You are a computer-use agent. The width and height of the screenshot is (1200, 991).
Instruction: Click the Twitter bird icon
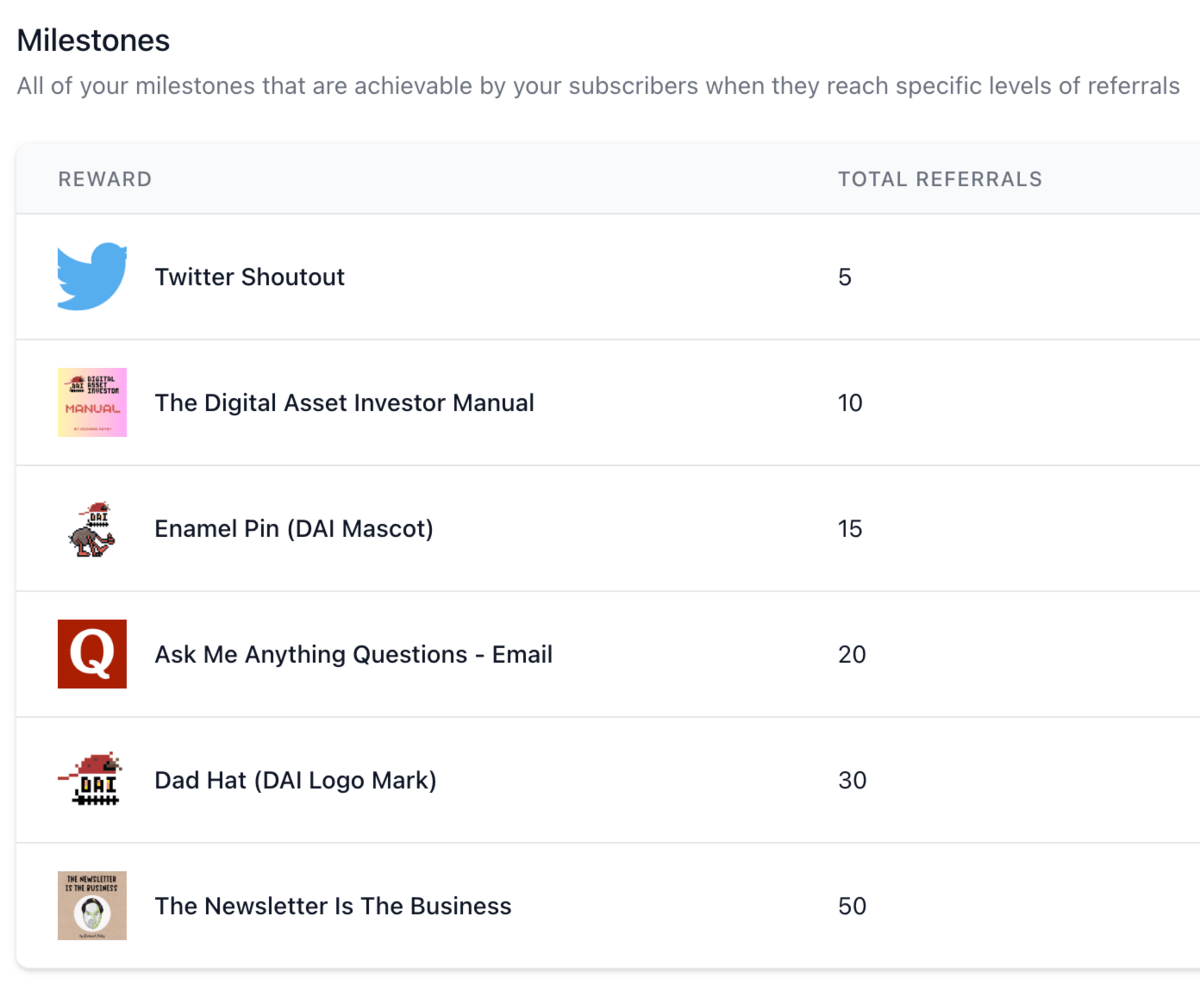tap(92, 277)
